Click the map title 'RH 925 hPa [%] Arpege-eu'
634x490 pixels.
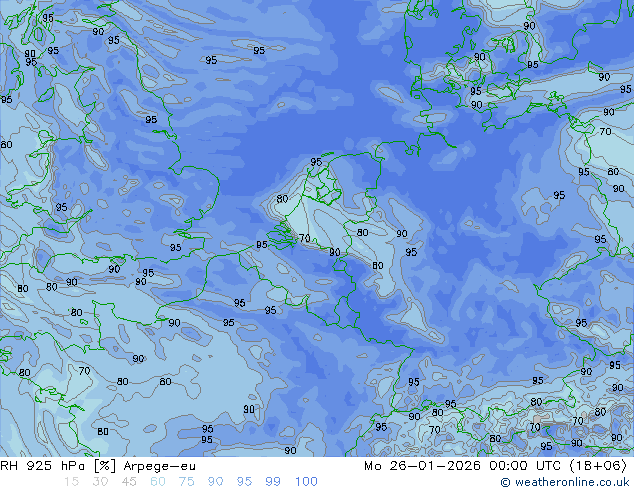click(98, 466)
